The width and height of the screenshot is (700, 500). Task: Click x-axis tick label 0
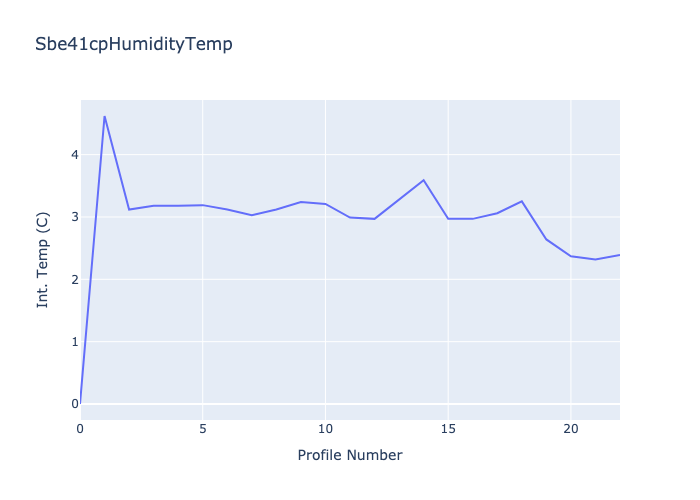[80, 429]
